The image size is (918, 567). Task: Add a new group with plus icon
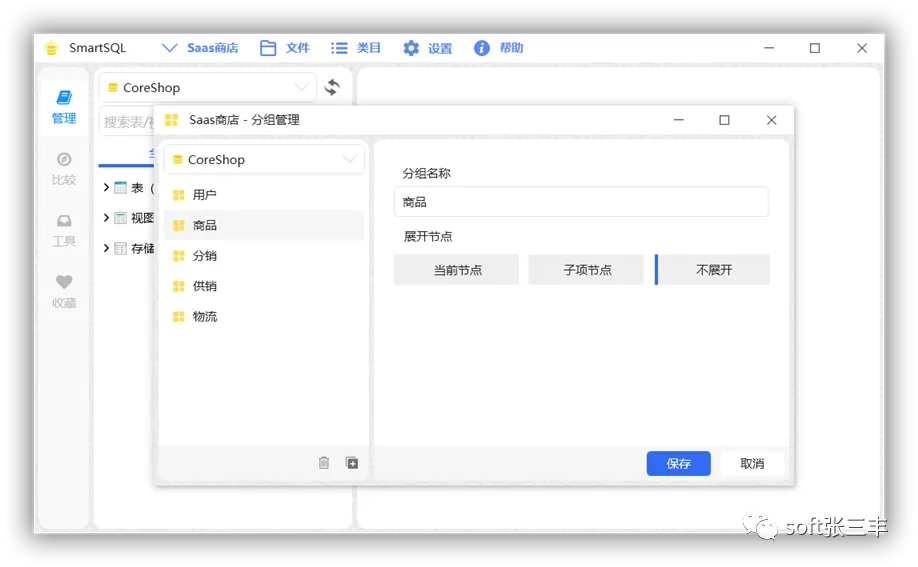click(x=352, y=463)
